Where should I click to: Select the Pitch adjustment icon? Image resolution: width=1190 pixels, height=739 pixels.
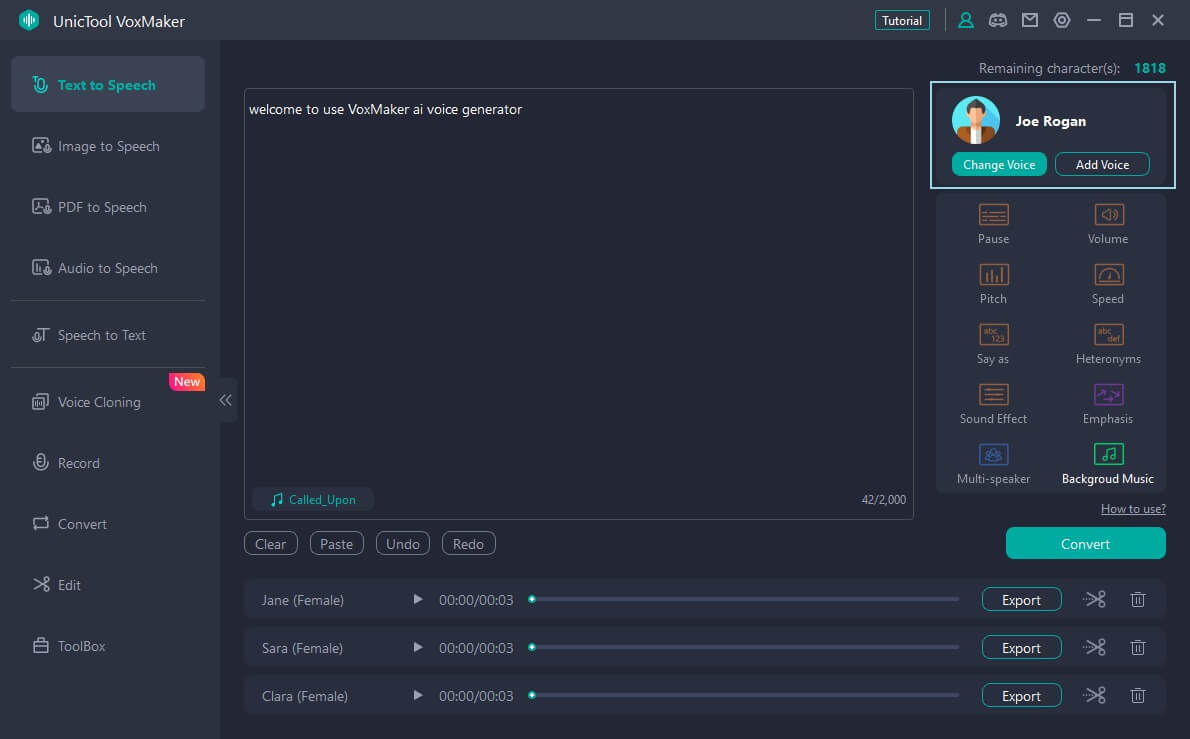click(x=993, y=275)
